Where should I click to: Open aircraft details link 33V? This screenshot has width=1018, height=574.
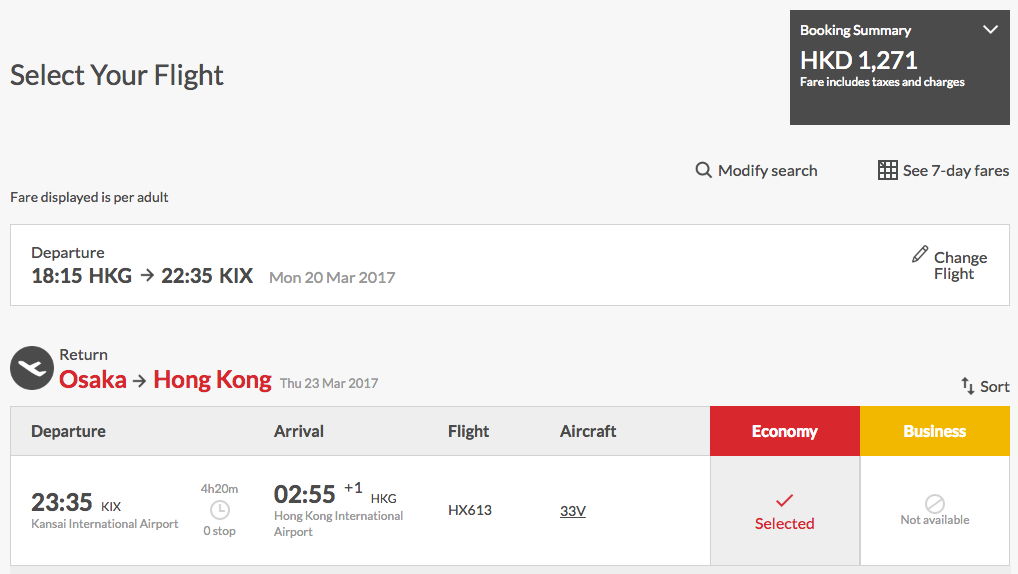pos(573,511)
